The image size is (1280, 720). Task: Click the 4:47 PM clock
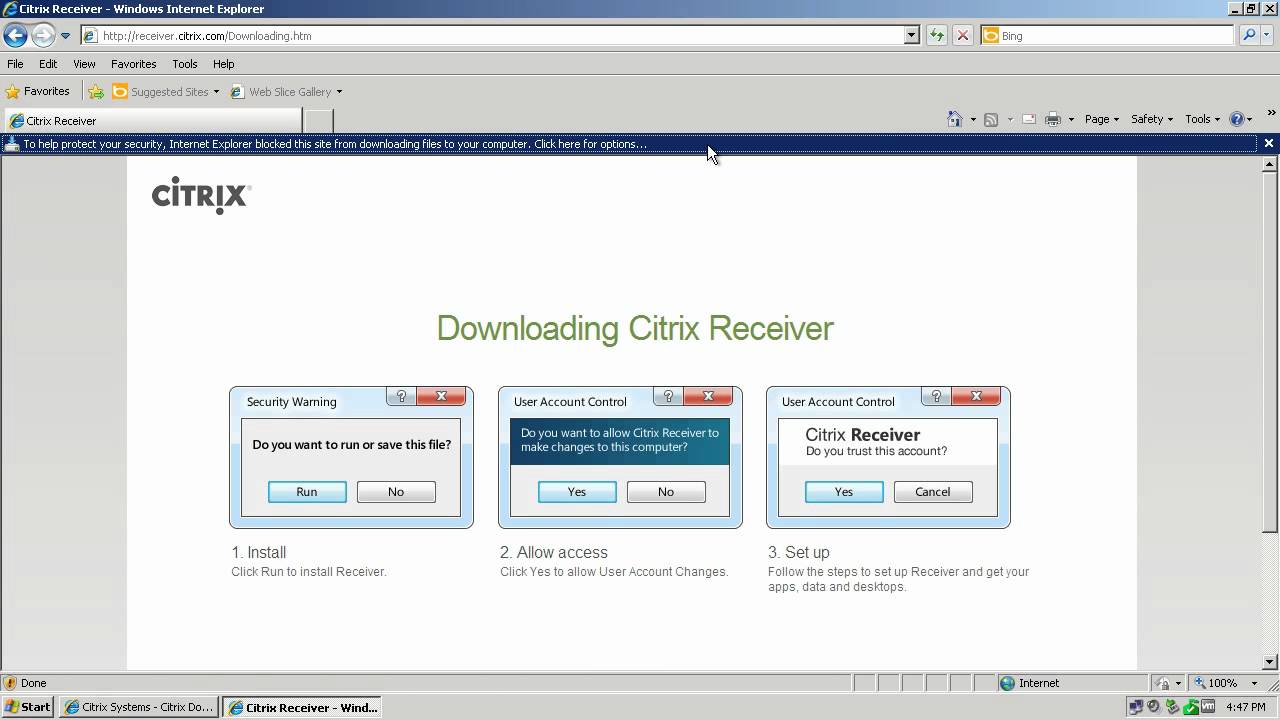click(x=1246, y=707)
